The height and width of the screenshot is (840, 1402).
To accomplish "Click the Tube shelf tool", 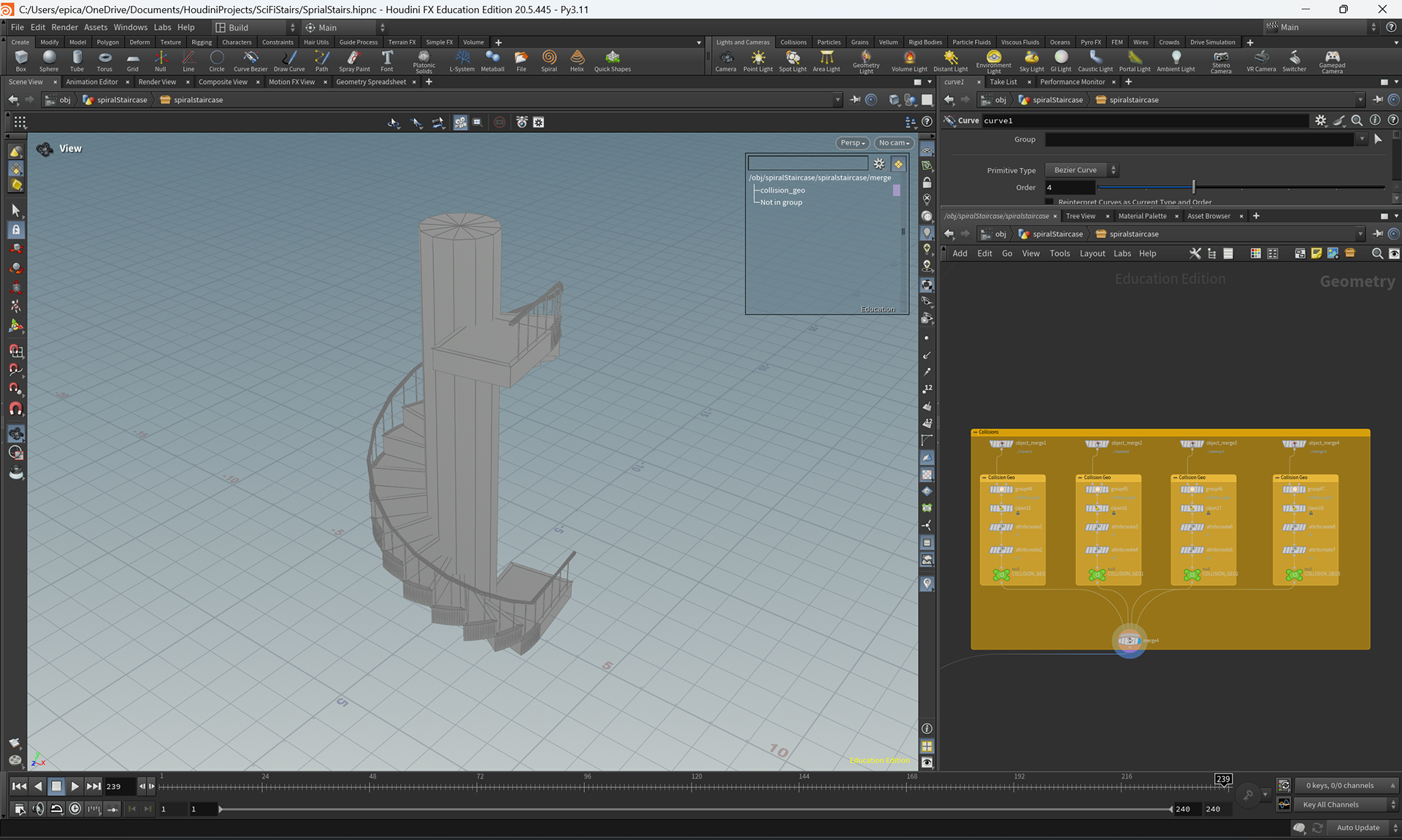I will [x=77, y=61].
